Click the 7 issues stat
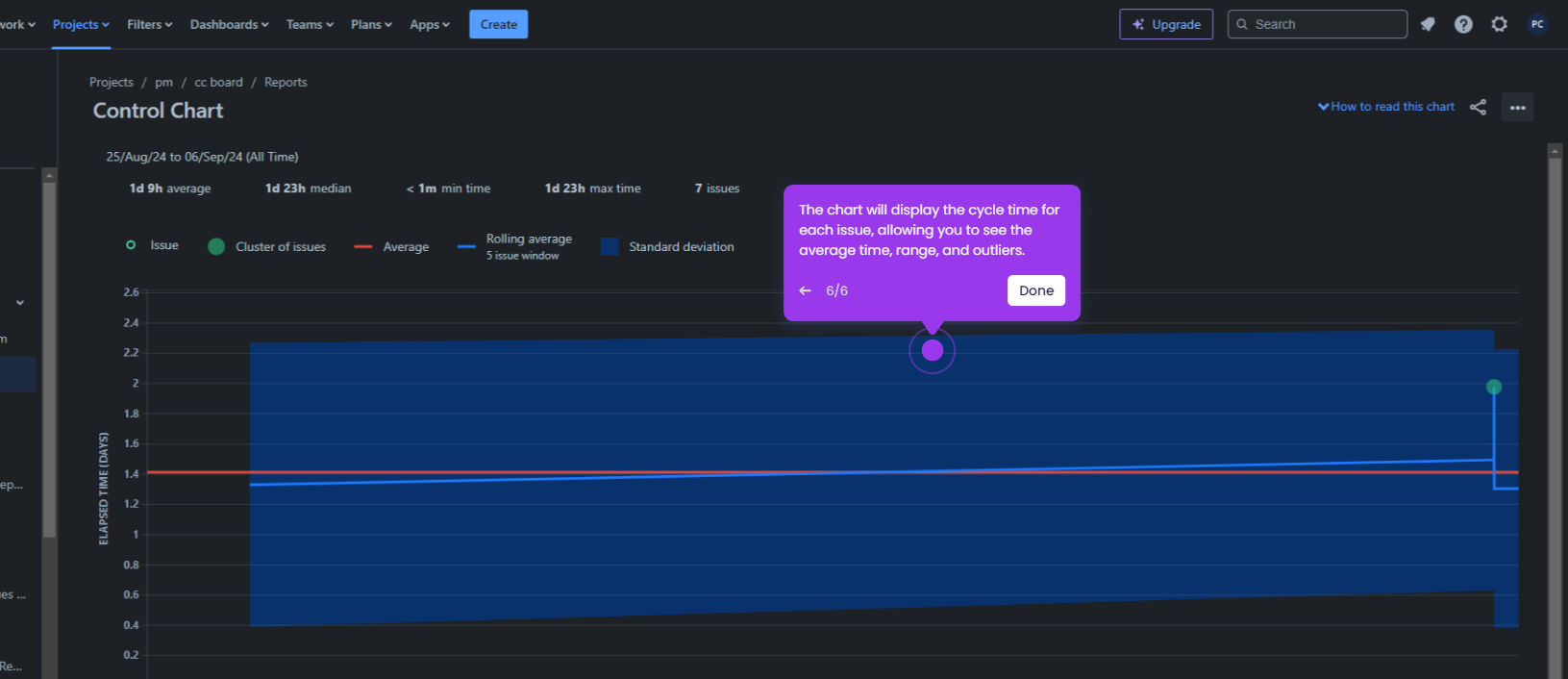The width and height of the screenshot is (1568, 679). point(717,189)
